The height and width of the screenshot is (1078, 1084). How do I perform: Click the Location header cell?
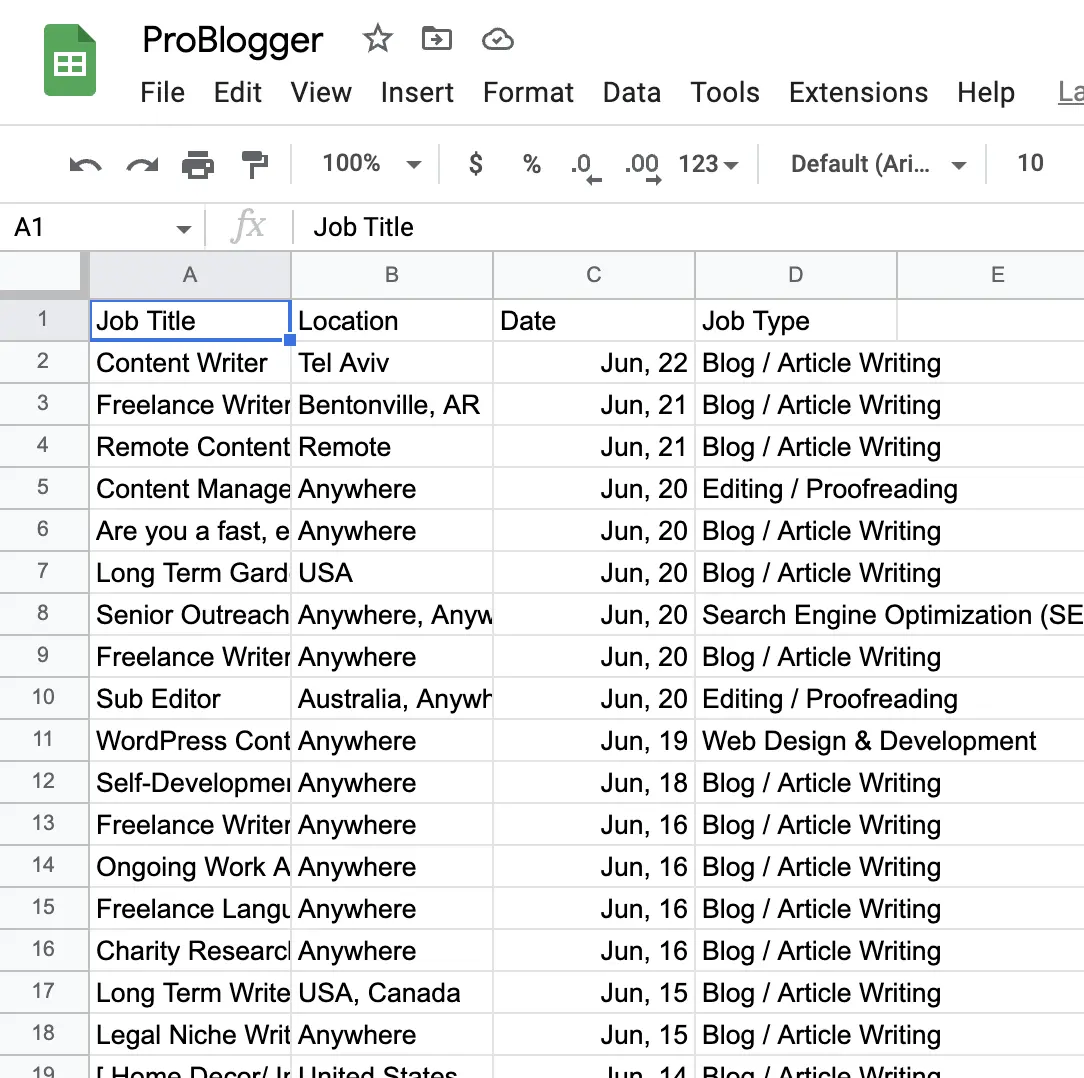[x=392, y=321]
